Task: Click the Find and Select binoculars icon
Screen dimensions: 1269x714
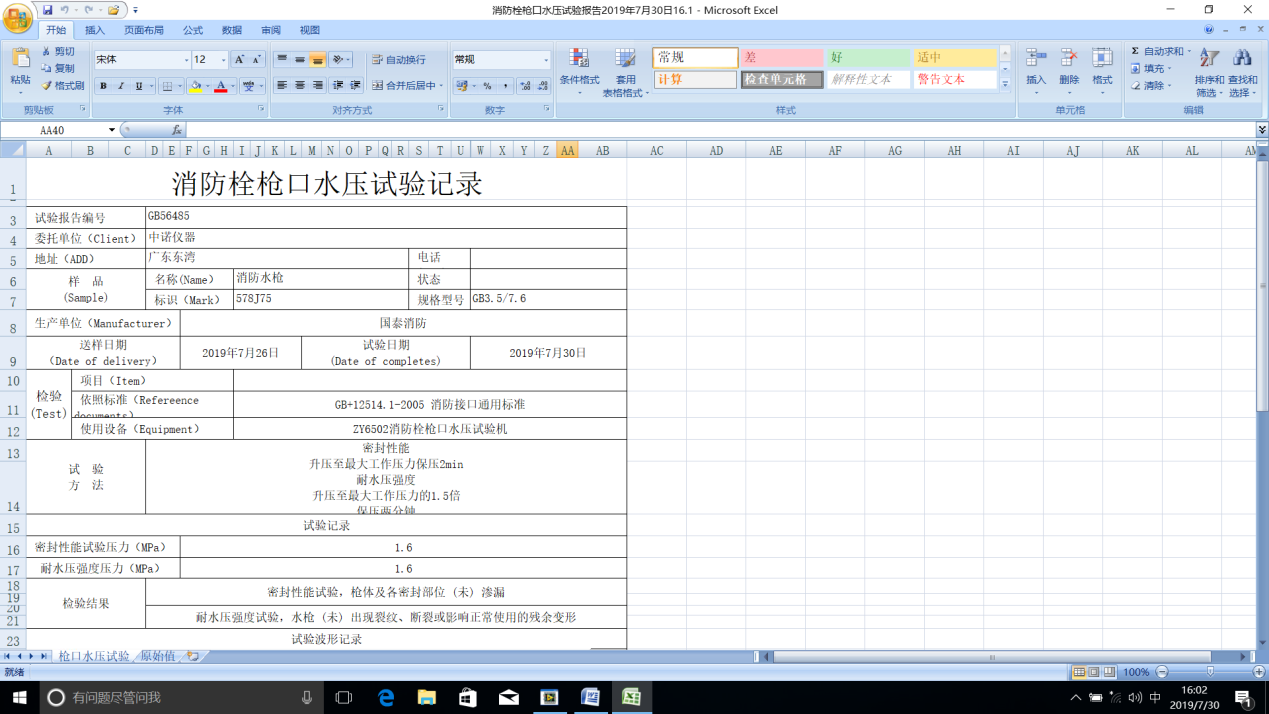Action: pos(1243,60)
